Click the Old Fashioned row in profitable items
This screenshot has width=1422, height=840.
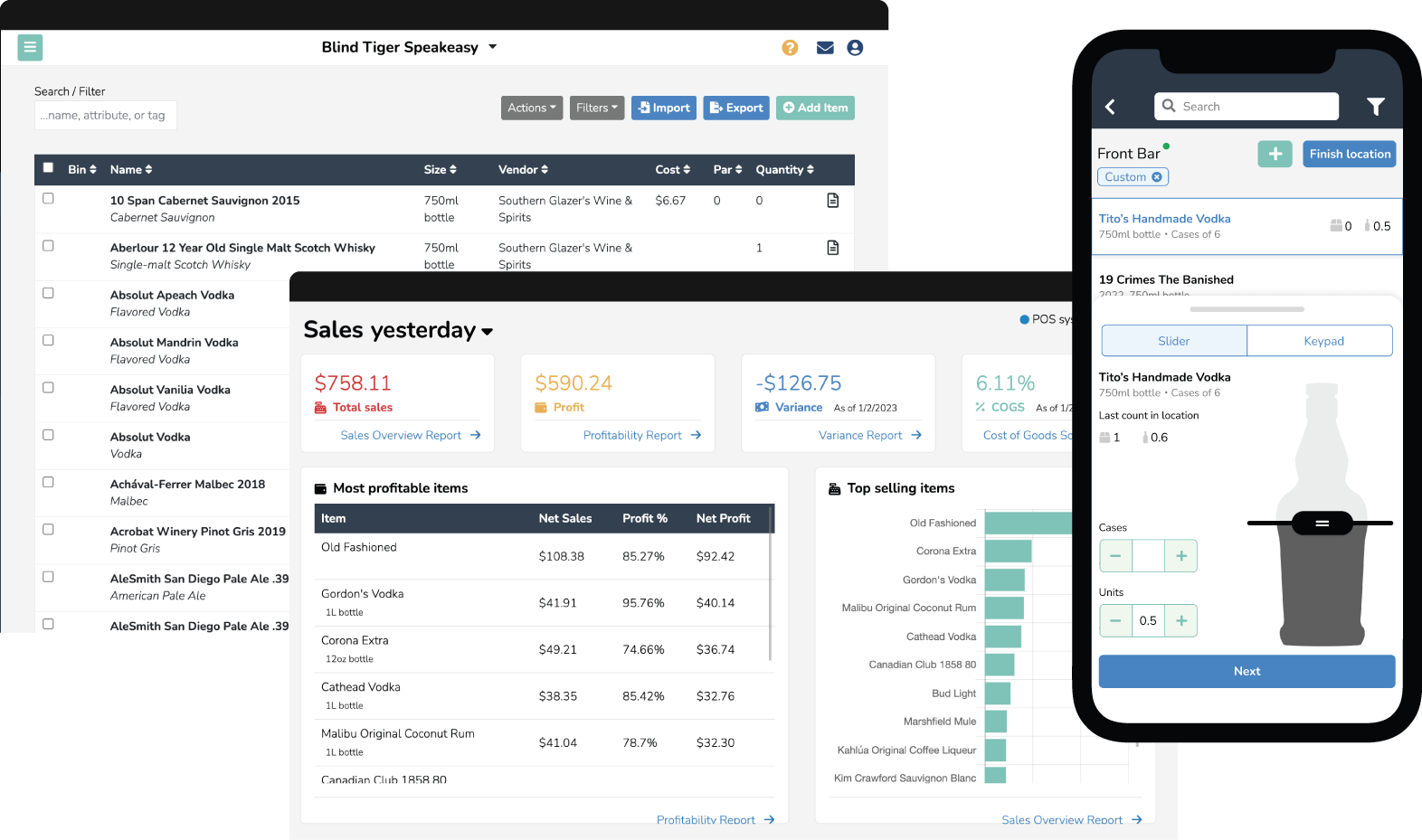tap(545, 556)
